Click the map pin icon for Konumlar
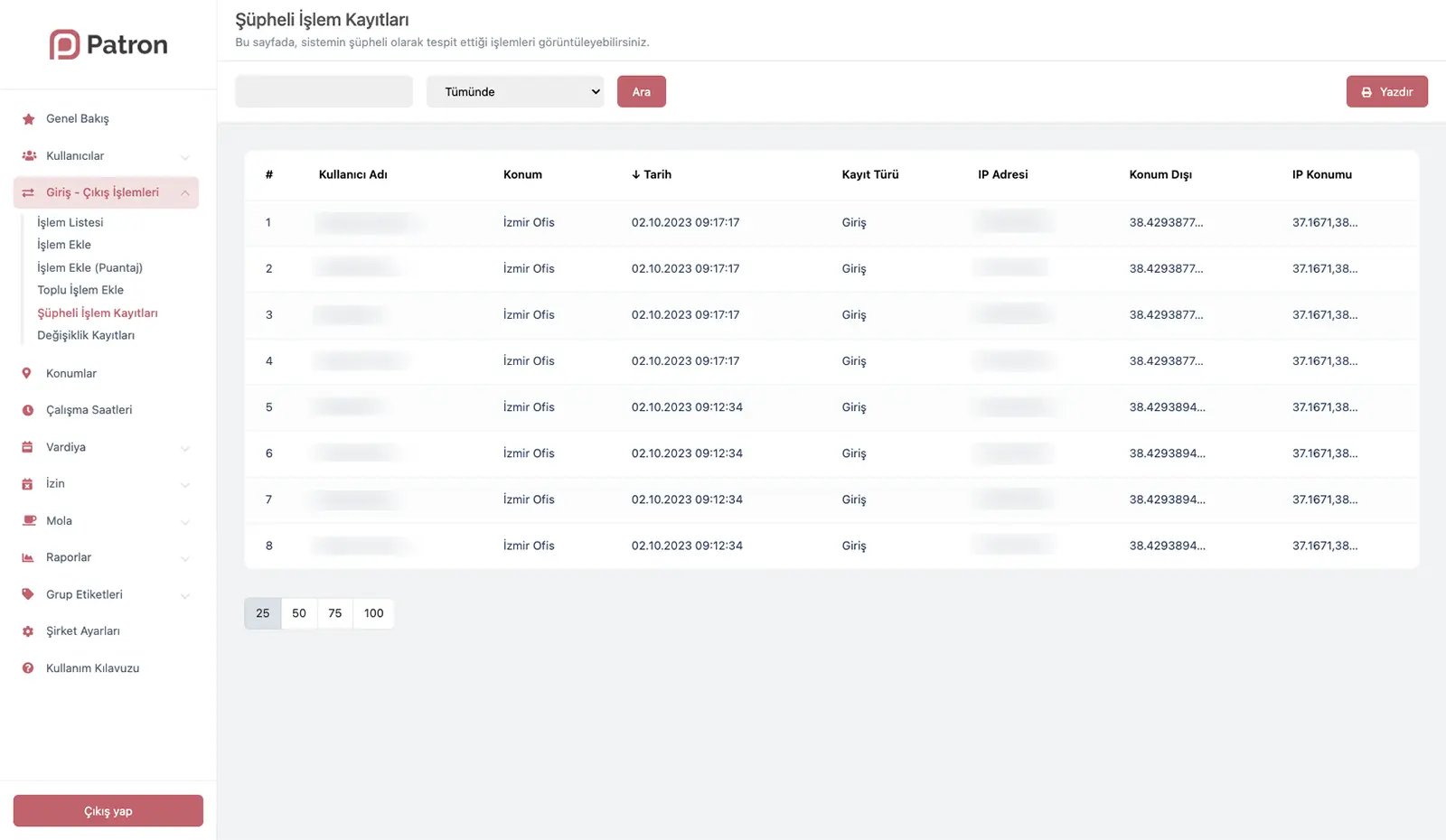The image size is (1446, 840). (x=27, y=373)
